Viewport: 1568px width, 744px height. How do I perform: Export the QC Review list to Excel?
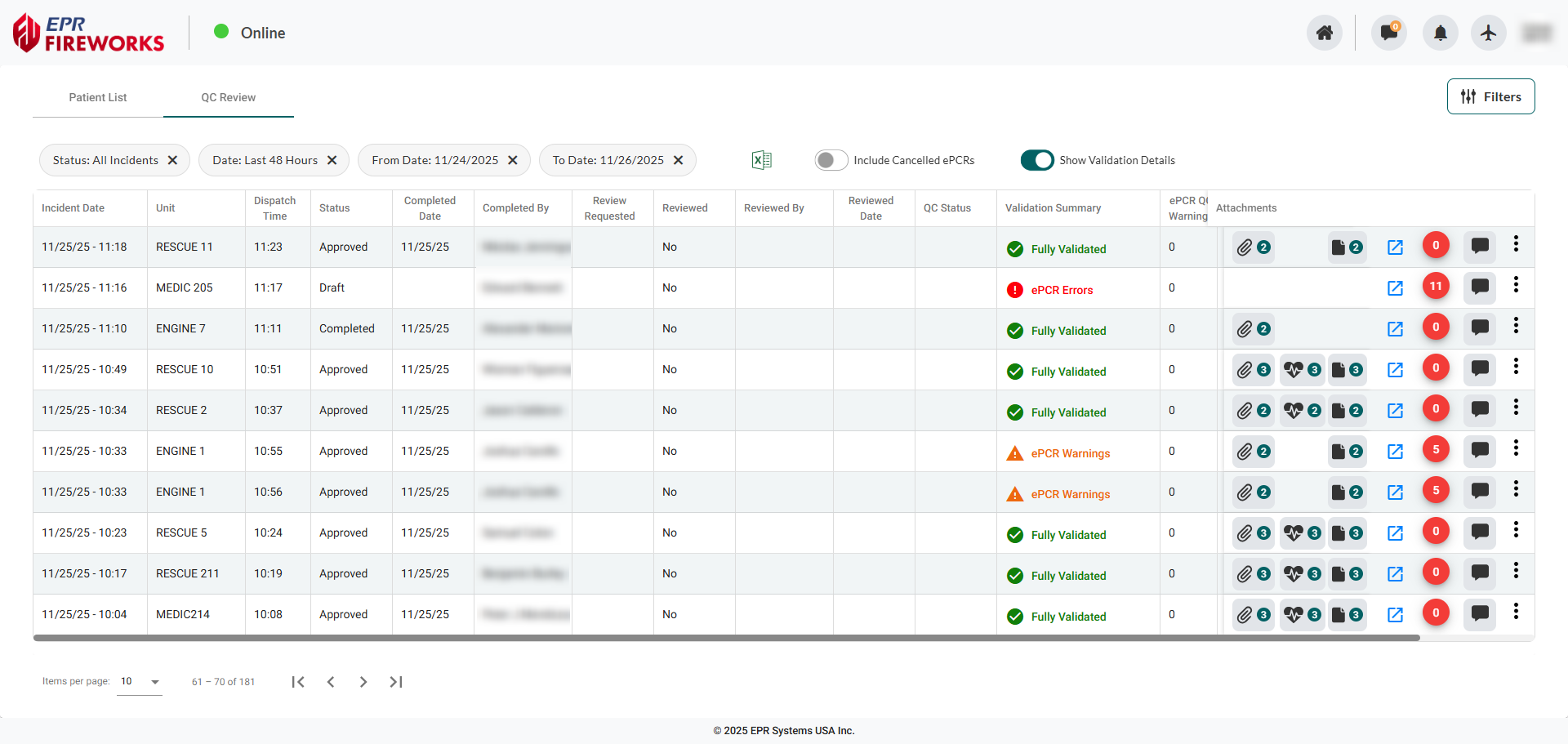tap(761, 159)
